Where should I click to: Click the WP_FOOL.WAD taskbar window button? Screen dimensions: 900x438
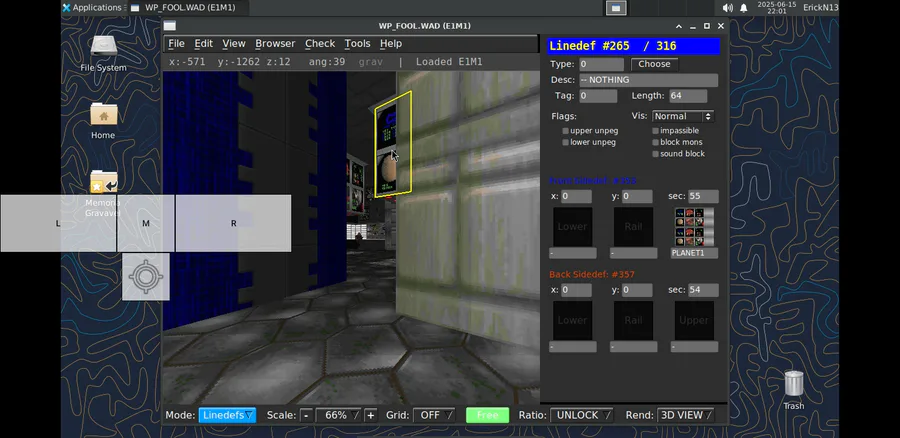pyautogui.click(x=188, y=7)
